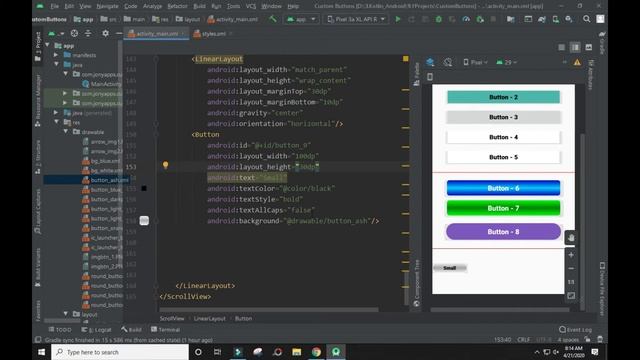The image size is (640, 360).
Task: Click black color swatch in gutter
Action: (x=144, y=188)
